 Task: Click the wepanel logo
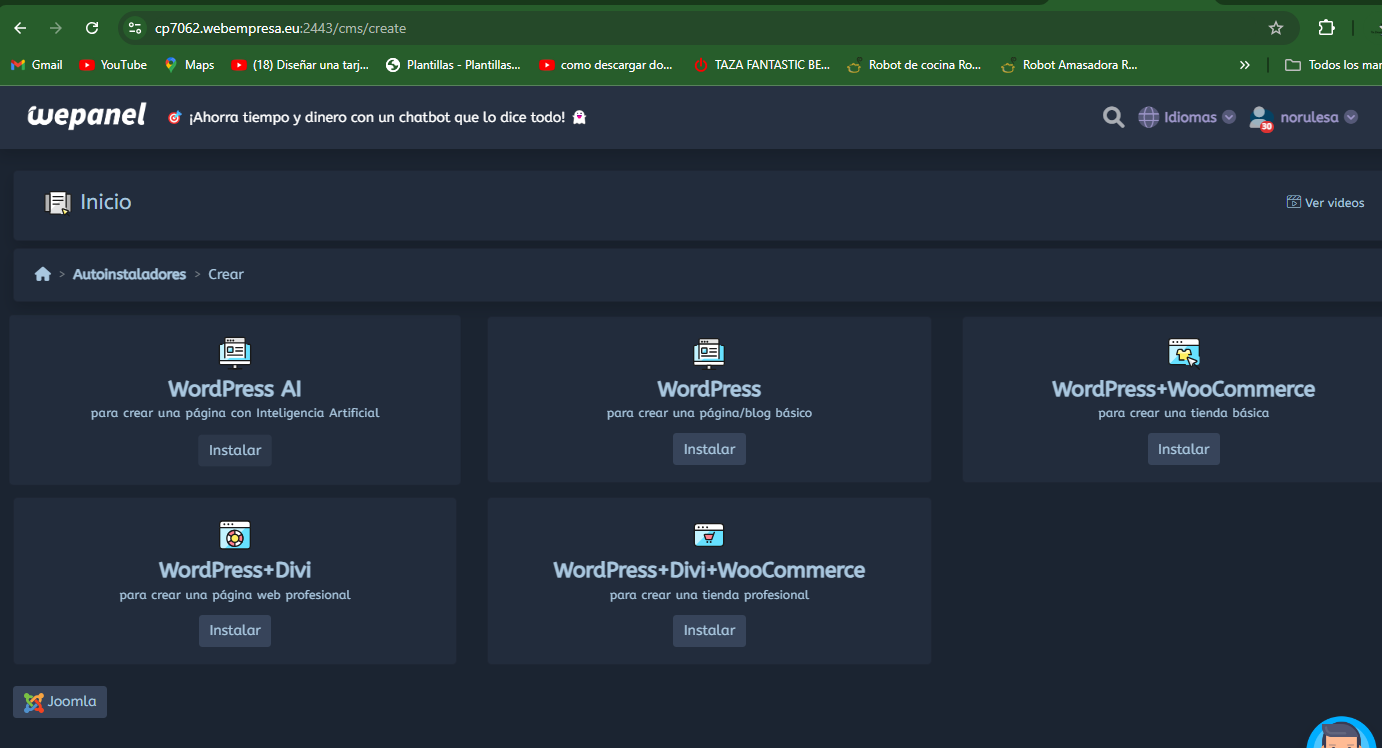[87, 116]
